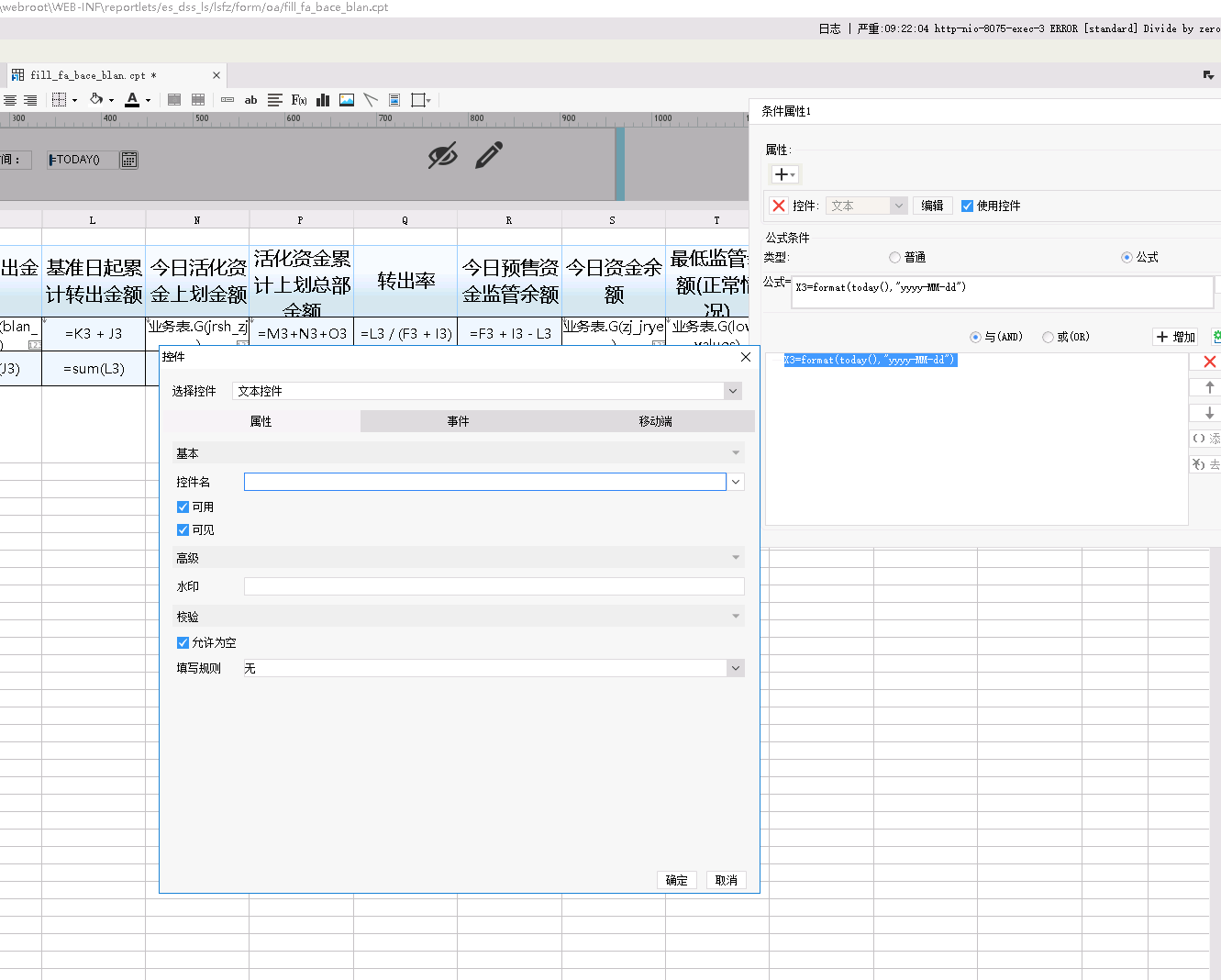Click the 公式 formula input field
This screenshot has width=1221, height=980.
[x=1003, y=292]
